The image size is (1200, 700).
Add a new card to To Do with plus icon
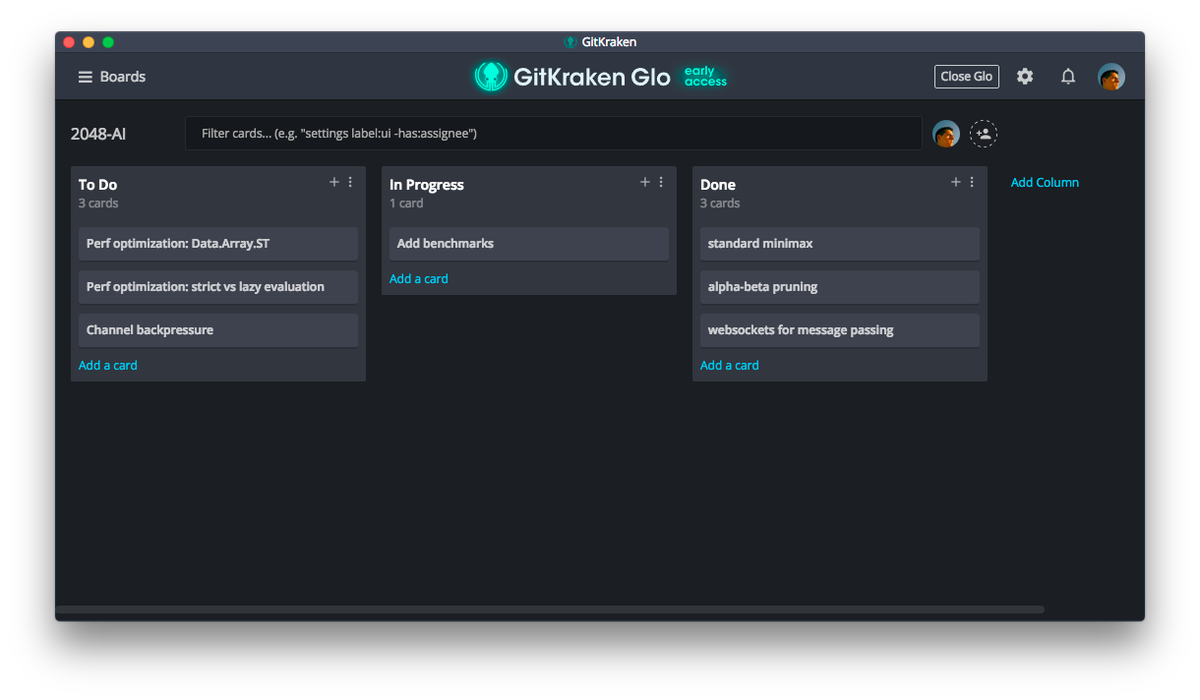pos(334,182)
